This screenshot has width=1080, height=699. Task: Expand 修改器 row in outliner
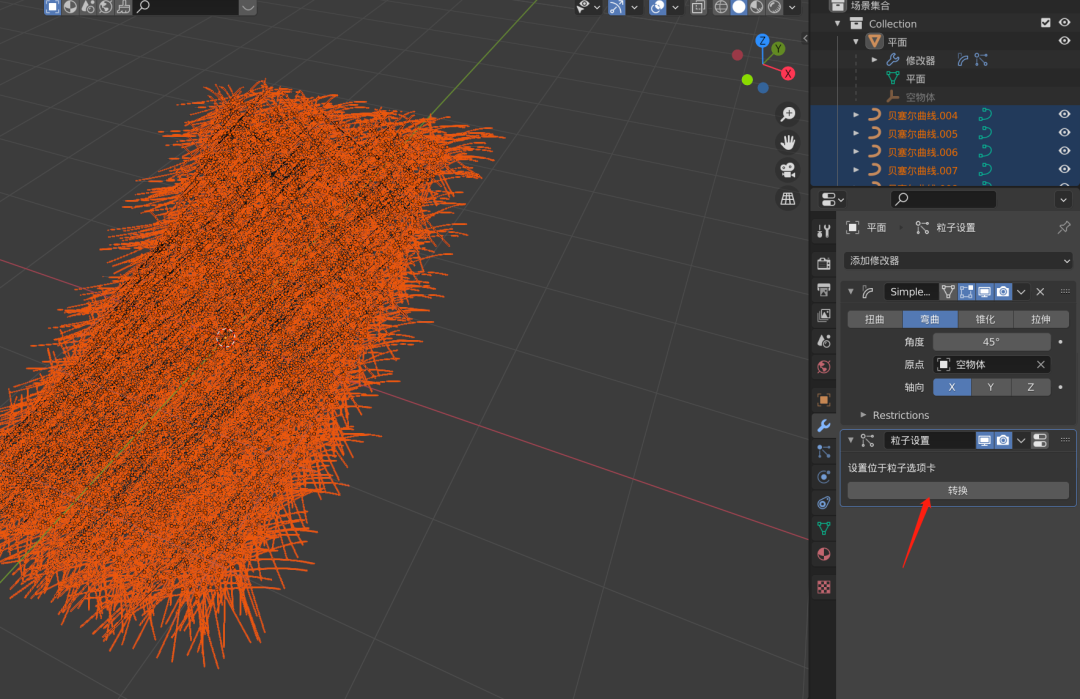point(874,60)
